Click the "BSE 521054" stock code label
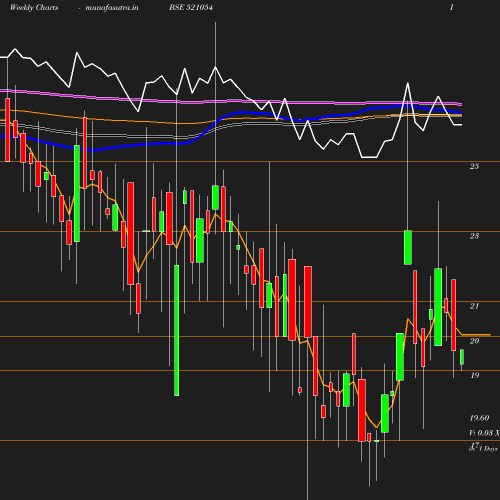Viewport: 500px width, 500px height. [x=191, y=7]
